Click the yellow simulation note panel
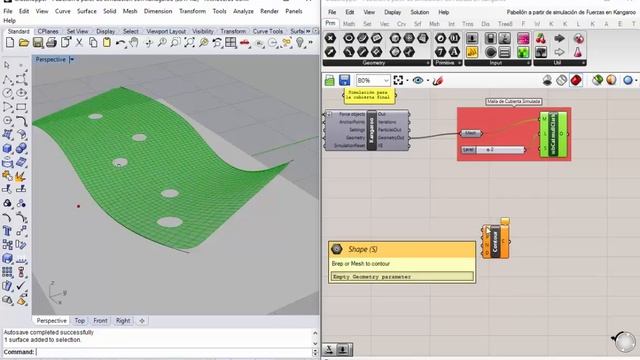Viewport: 640px width, 360px height. tap(369, 96)
